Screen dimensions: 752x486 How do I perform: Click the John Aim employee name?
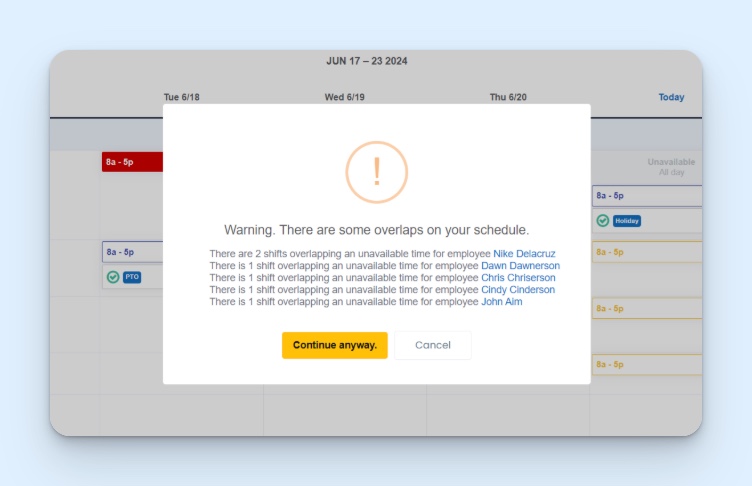(x=501, y=302)
